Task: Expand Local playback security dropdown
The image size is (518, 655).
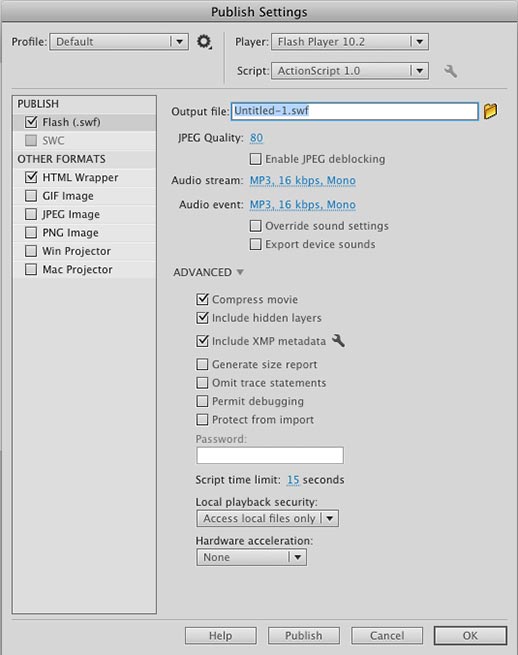Action: tap(267, 518)
